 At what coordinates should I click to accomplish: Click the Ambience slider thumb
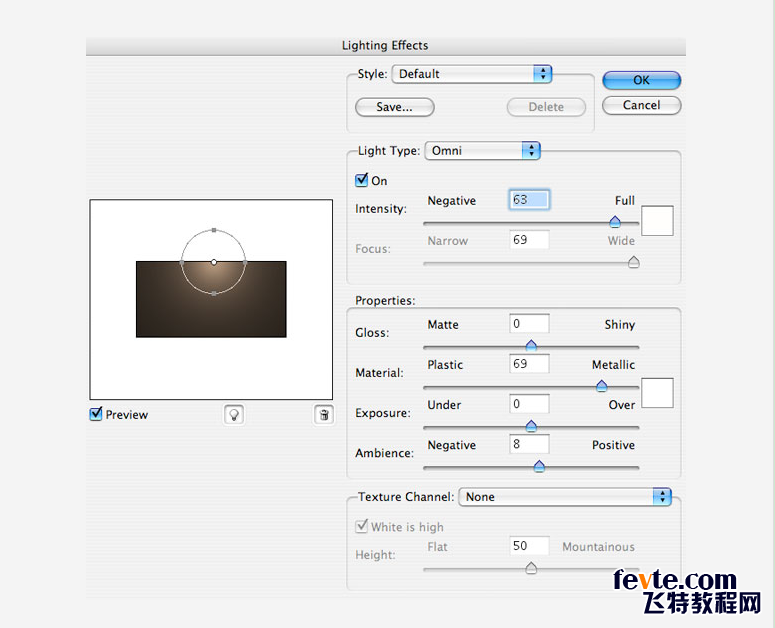[539, 466]
